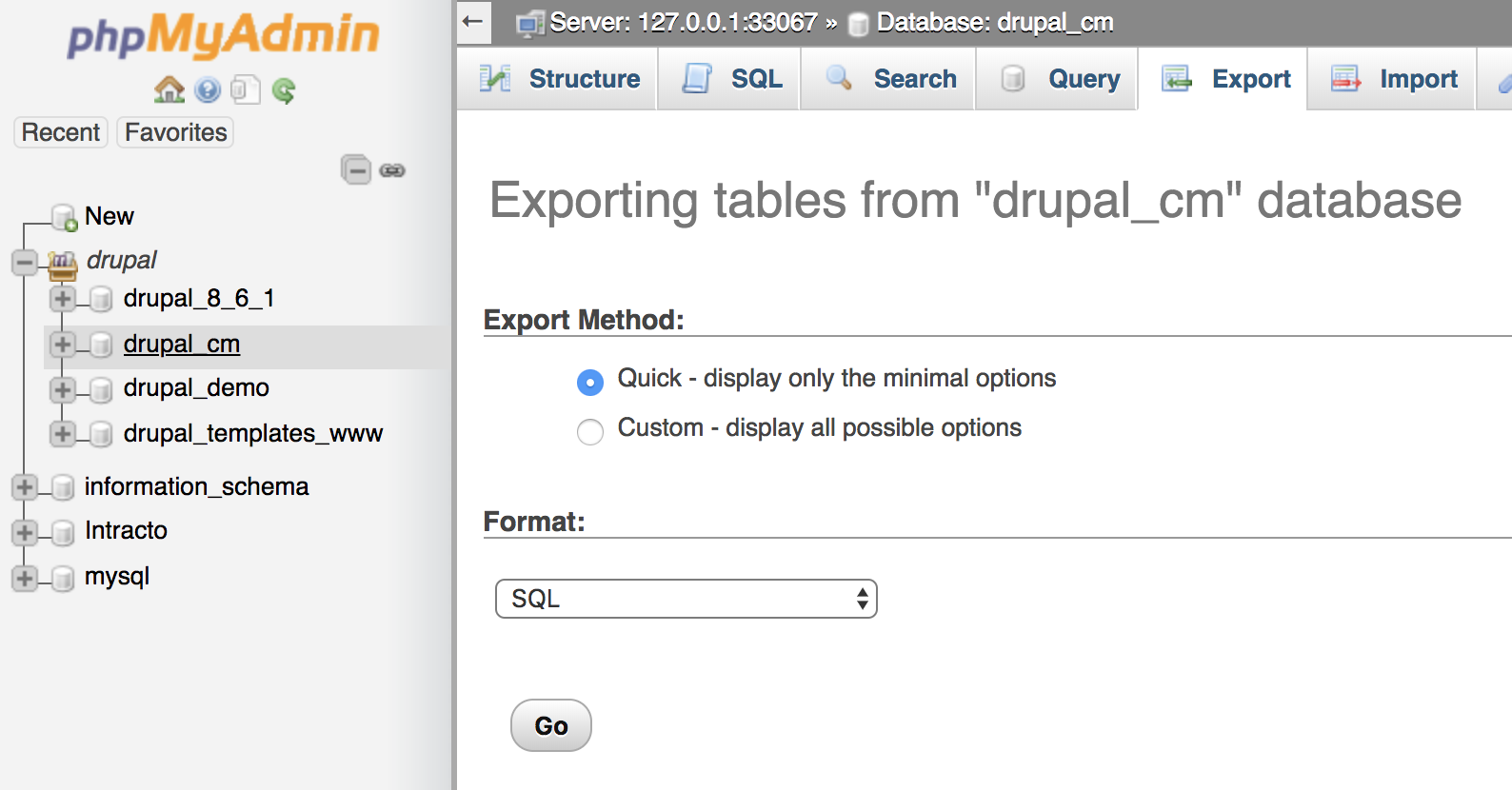This screenshot has height=790, width=1512.
Task: Click Server 127.0.0.1:33067 breadcrumb link
Action: pyautogui.click(x=684, y=23)
